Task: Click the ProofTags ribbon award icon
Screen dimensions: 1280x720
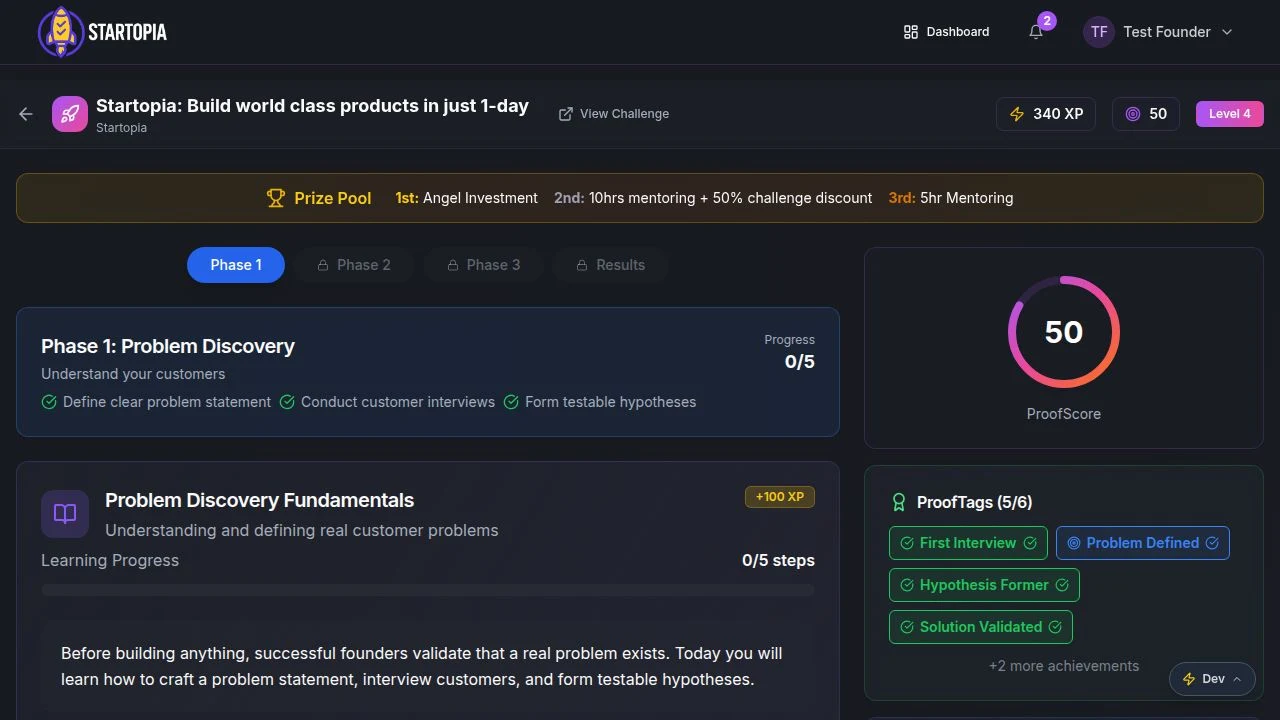Action: [898, 502]
